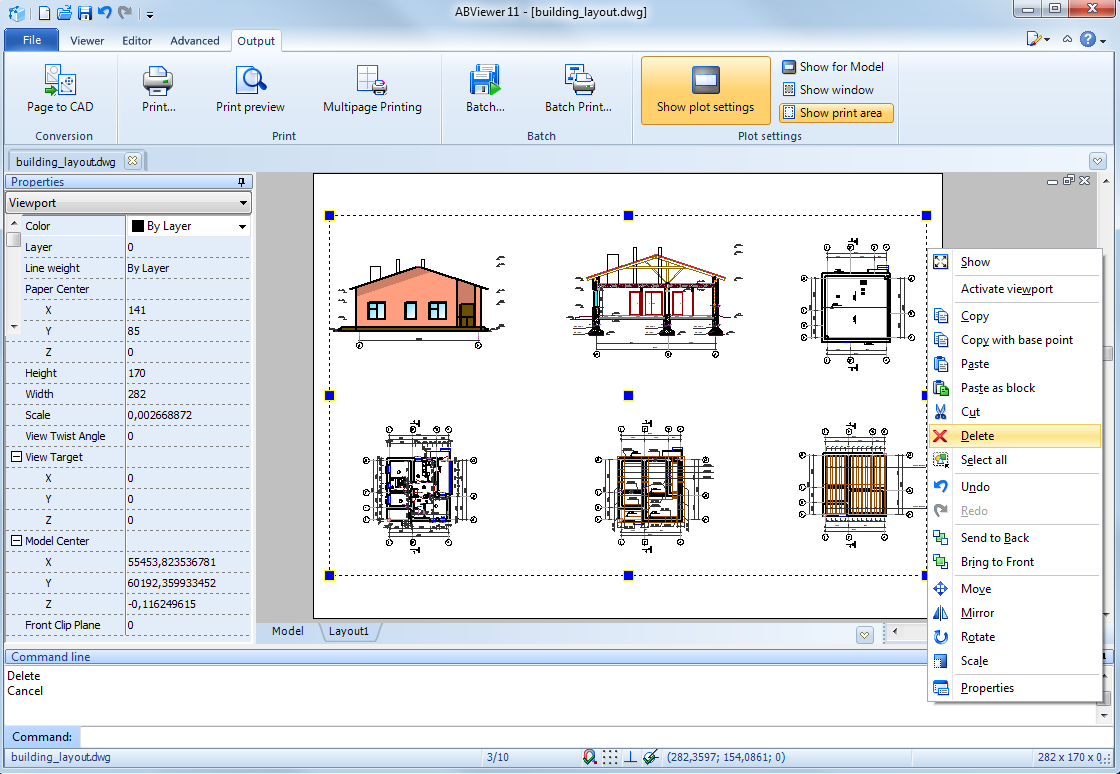1120x774 pixels.
Task: Open Batch Print tool
Action: pyautogui.click(x=578, y=89)
